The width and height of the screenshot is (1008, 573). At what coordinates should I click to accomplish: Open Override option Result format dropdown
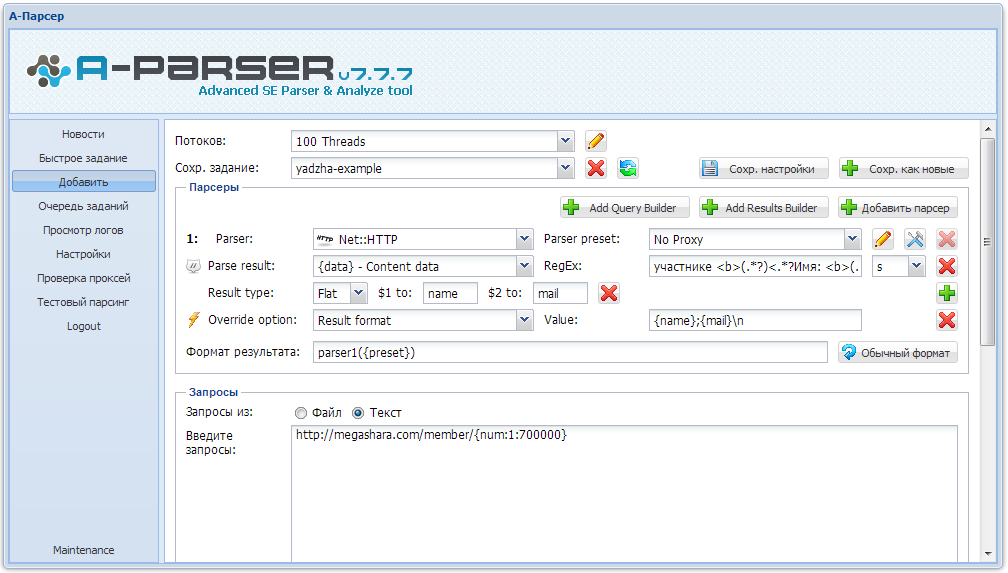pos(525,320)
